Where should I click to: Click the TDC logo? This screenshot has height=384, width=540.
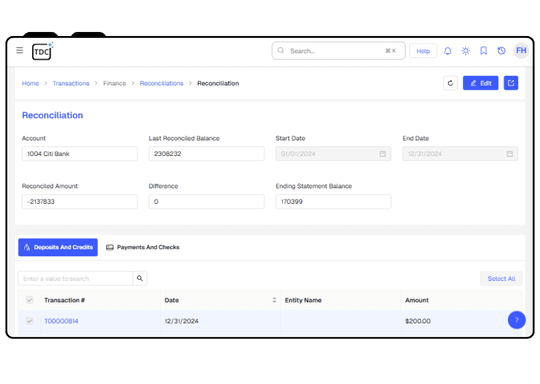(x=42, y=51)
